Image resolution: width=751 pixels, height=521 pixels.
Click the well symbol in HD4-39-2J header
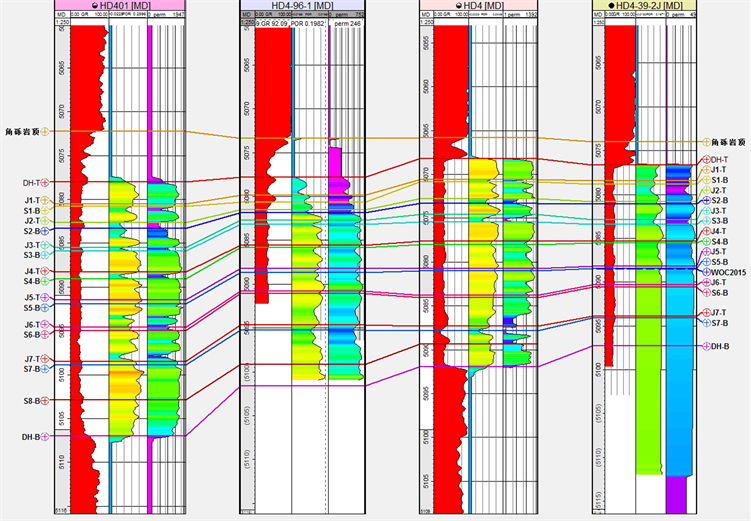(x=610, y=7)
